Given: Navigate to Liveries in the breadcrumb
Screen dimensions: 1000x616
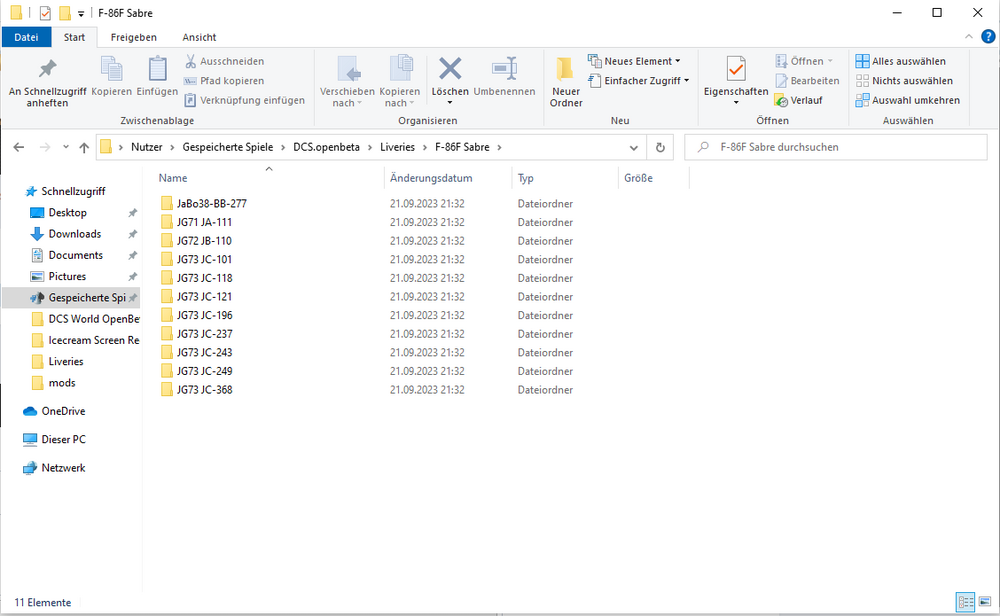Looking at the screenshot, I should click(x=397, y=147).
